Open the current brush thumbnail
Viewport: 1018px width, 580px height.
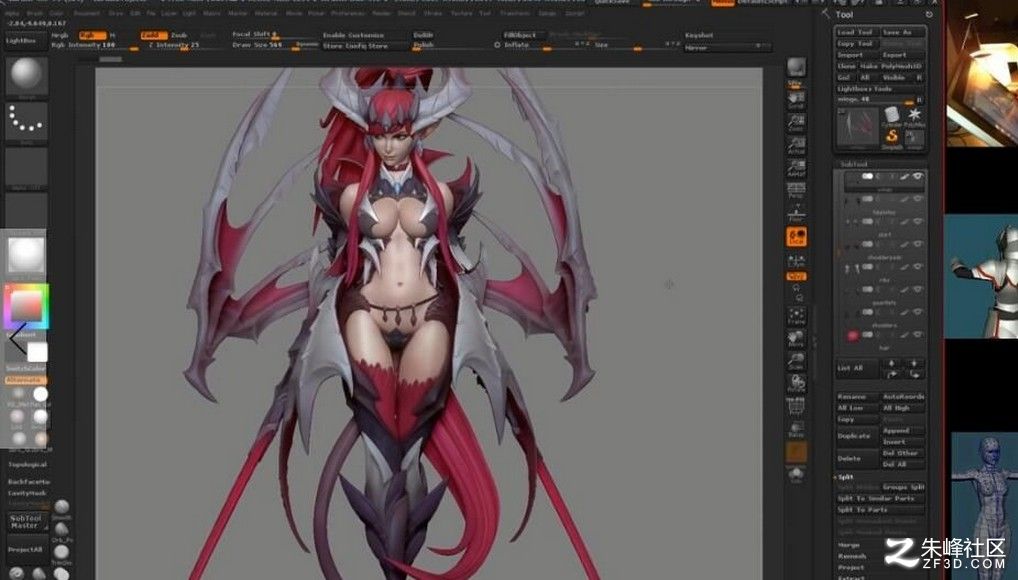point(26,77)
